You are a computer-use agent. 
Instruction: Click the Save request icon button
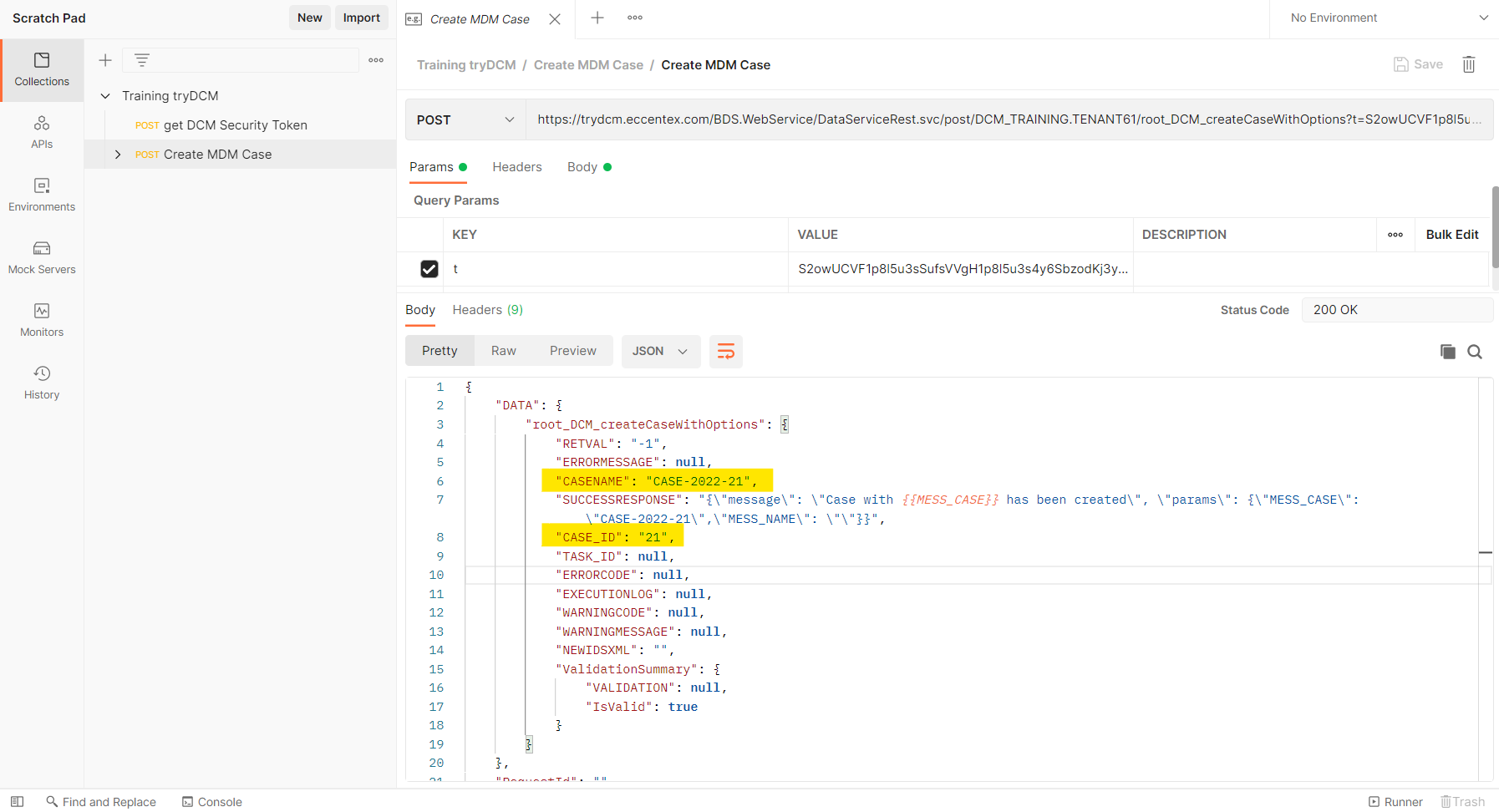(x=1418, y=64)
